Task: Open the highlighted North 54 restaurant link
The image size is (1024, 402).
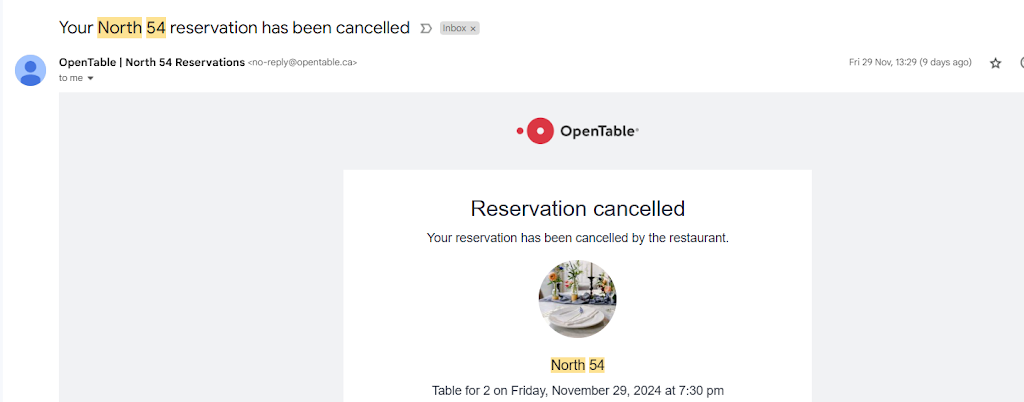Action: [x=577, y=365]
